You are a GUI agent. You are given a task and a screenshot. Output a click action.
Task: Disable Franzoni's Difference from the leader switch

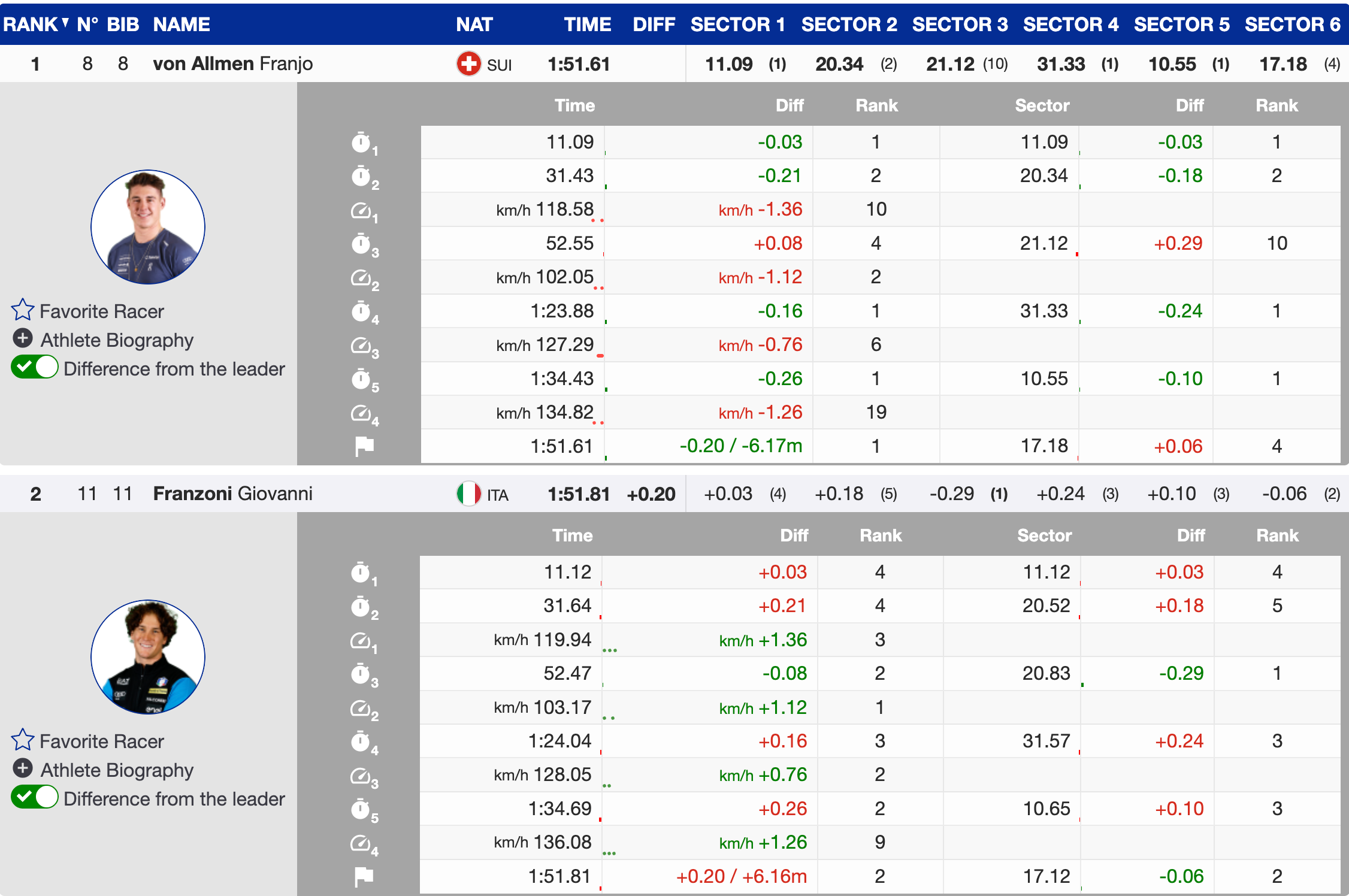[x=35, y=797]
